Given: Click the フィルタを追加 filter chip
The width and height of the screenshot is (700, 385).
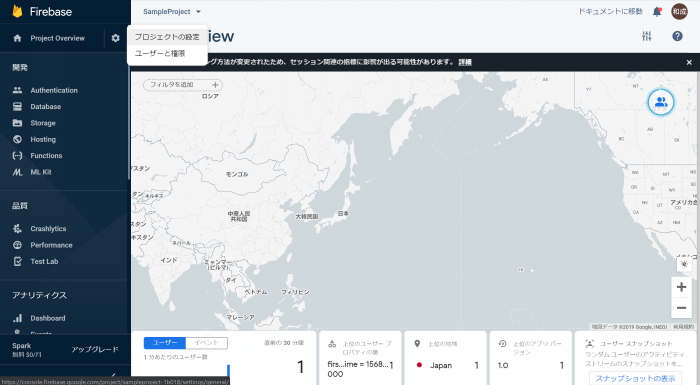Looking at the screenshot, I should pyautogui.click(x=183, y=84).
